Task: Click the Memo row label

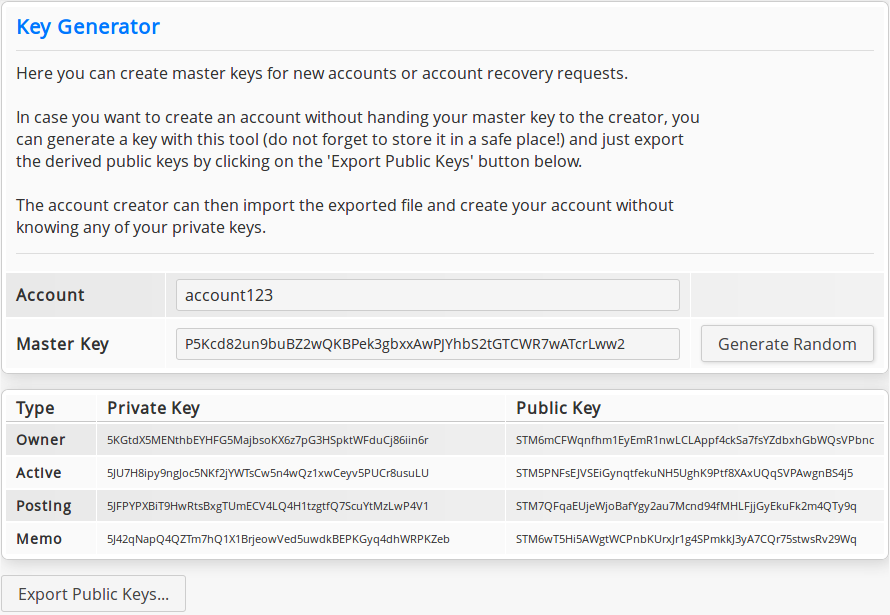Action: coord(39,538)
